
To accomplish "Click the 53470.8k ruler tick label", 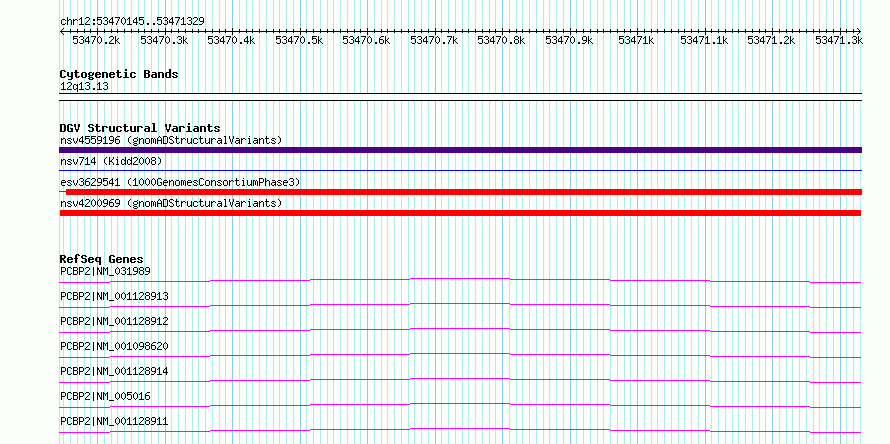I will [x=502, y=40].
